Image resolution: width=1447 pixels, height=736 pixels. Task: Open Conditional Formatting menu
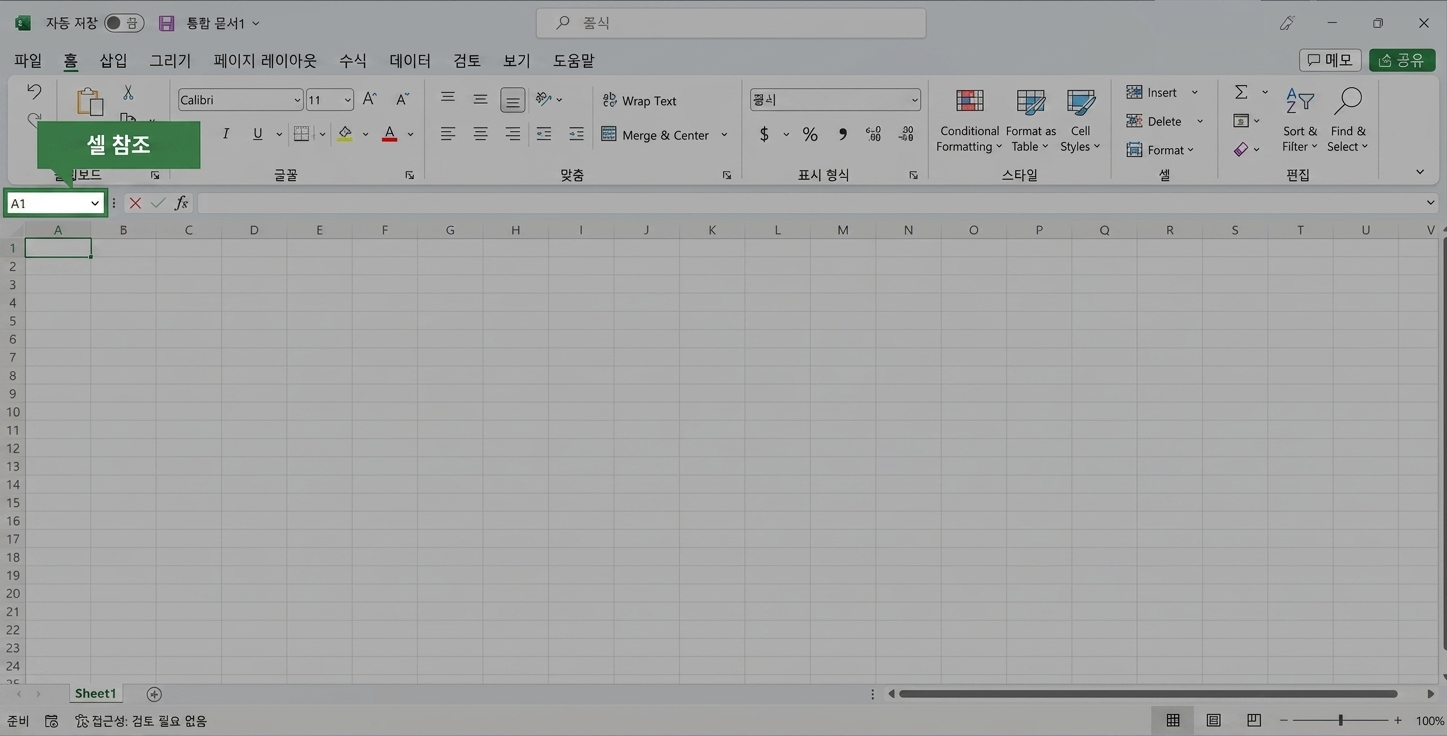[969, 120]
